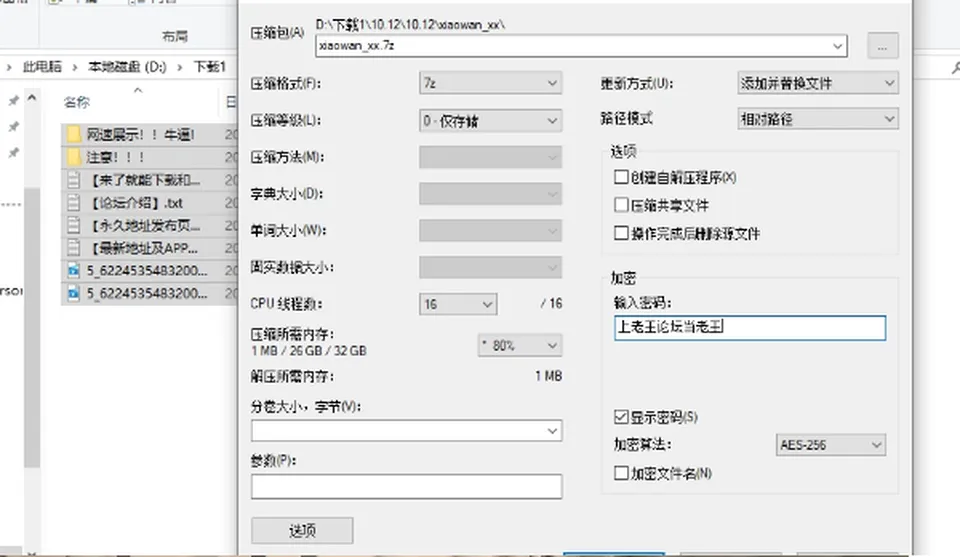Click the browse "..." button for archive path
Viewport: 960px width, 557px height.
pyautogui.click(x=882, y=47)
